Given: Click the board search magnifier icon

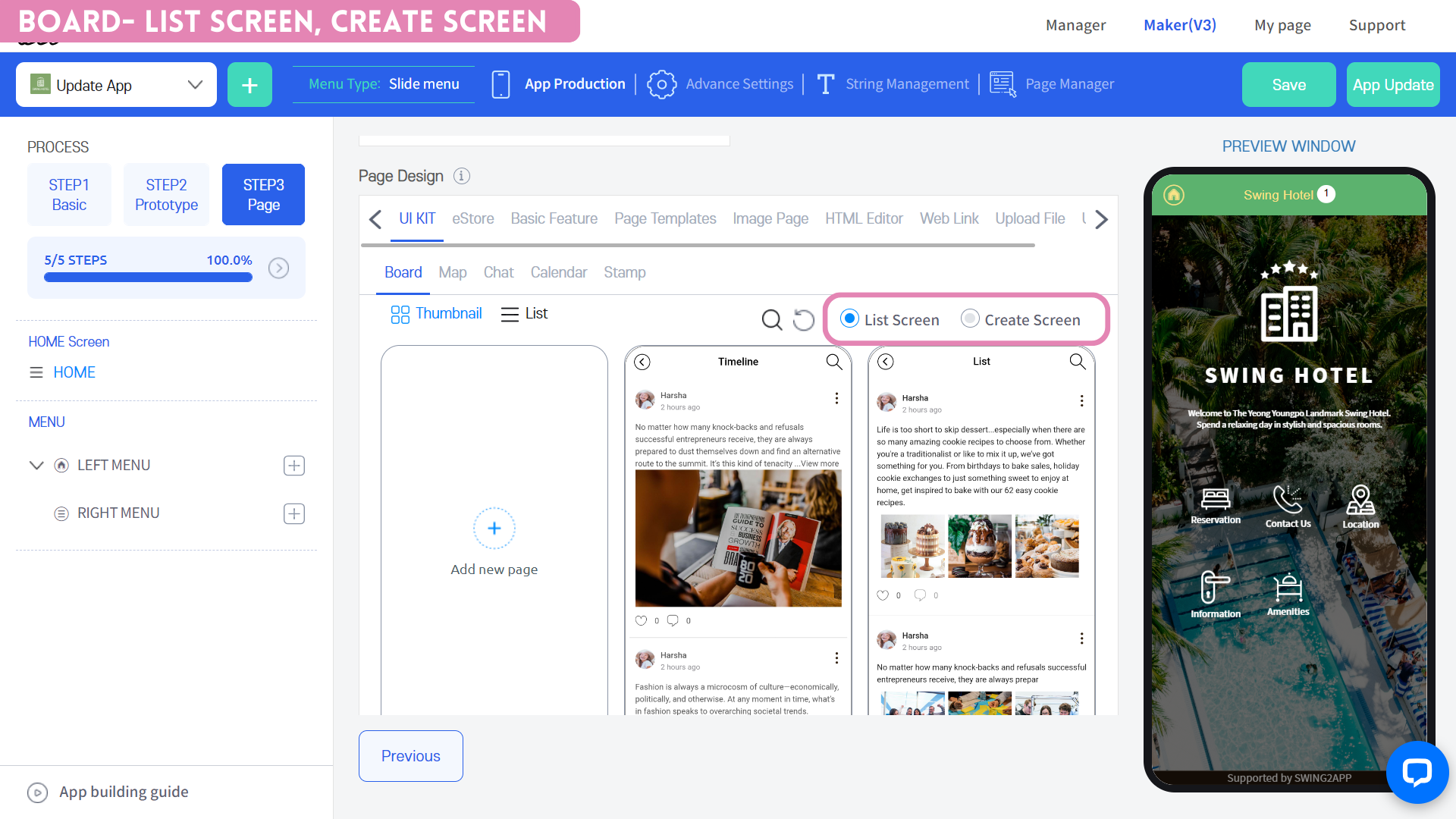Looking at the screenshot, I should (x=771, y=320).
